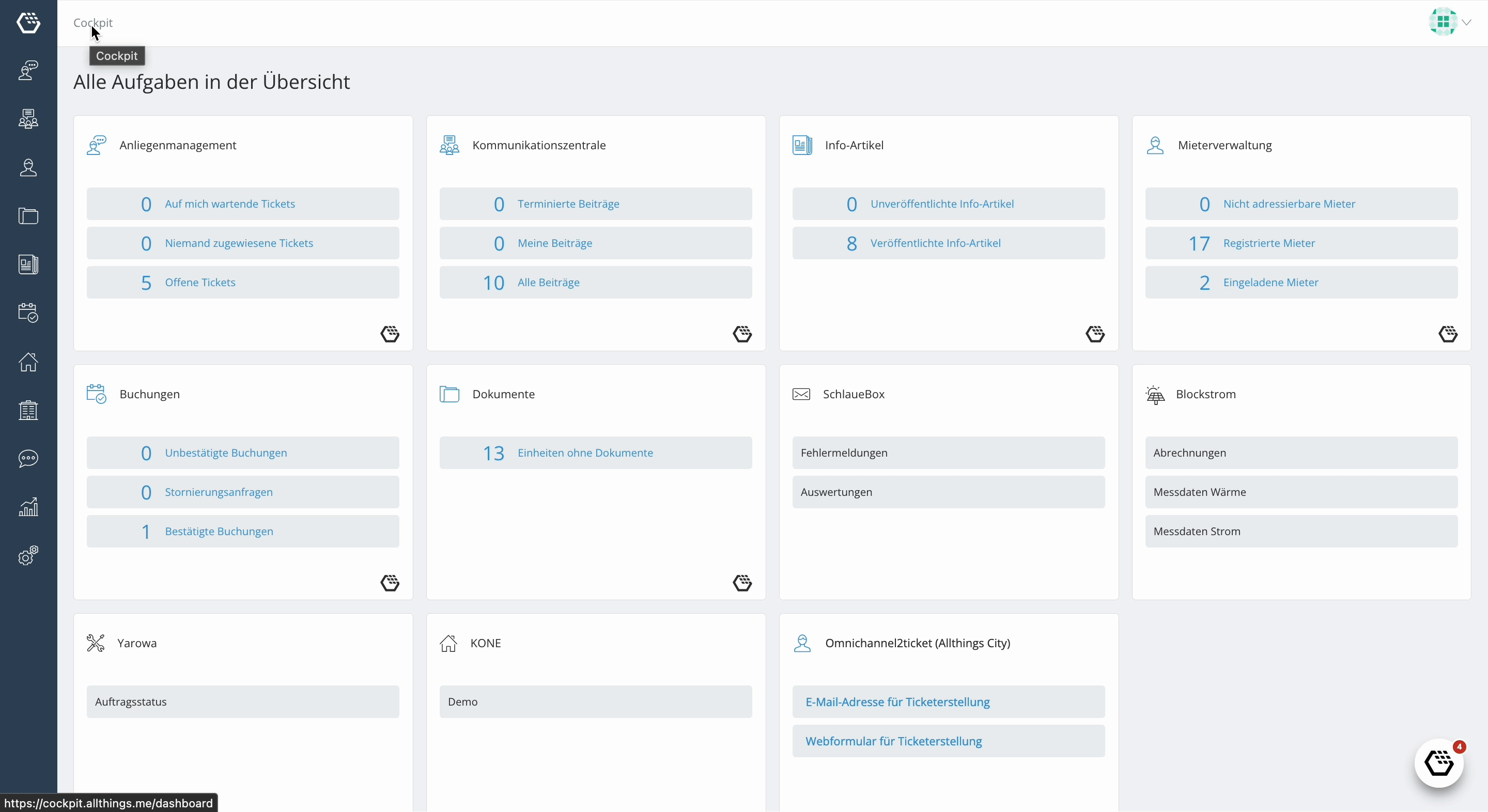Click Messdaten Wärme in Blockstrom card

point(1301,492)
